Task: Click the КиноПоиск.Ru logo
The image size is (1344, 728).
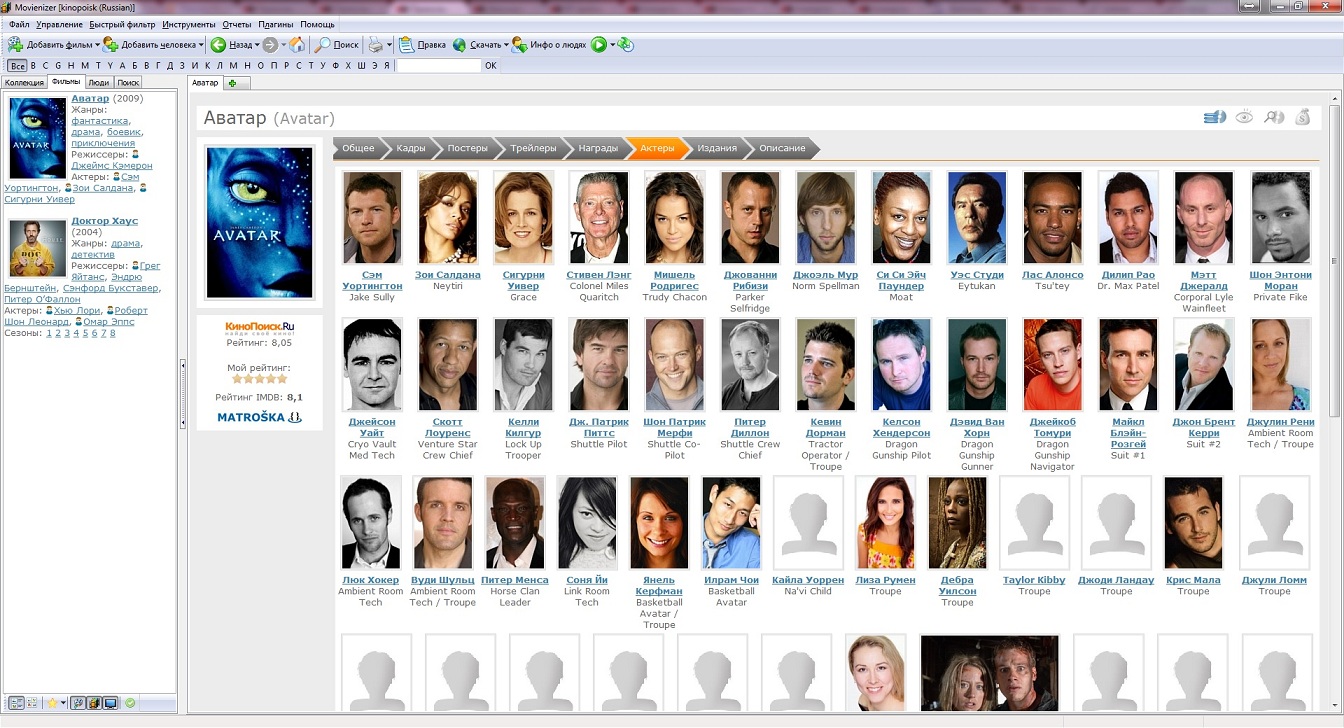Action: coord(259,326)
